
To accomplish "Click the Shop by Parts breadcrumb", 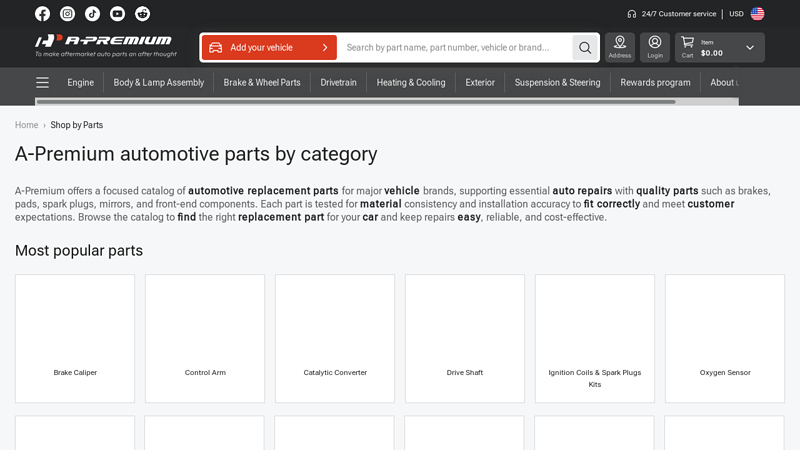I will pyautogui.click(x=77, y=125).
